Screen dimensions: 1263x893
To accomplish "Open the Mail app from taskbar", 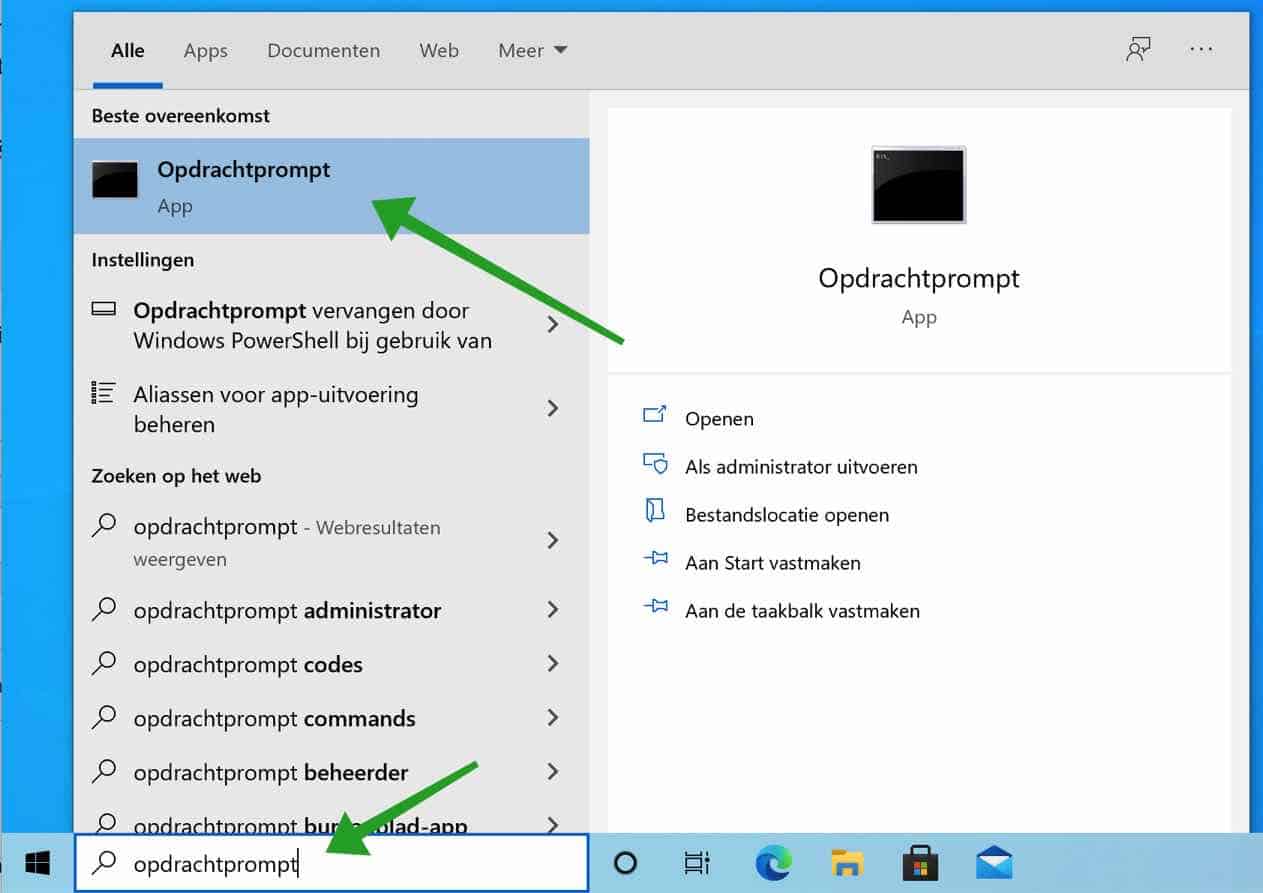I will coord(994,863).
